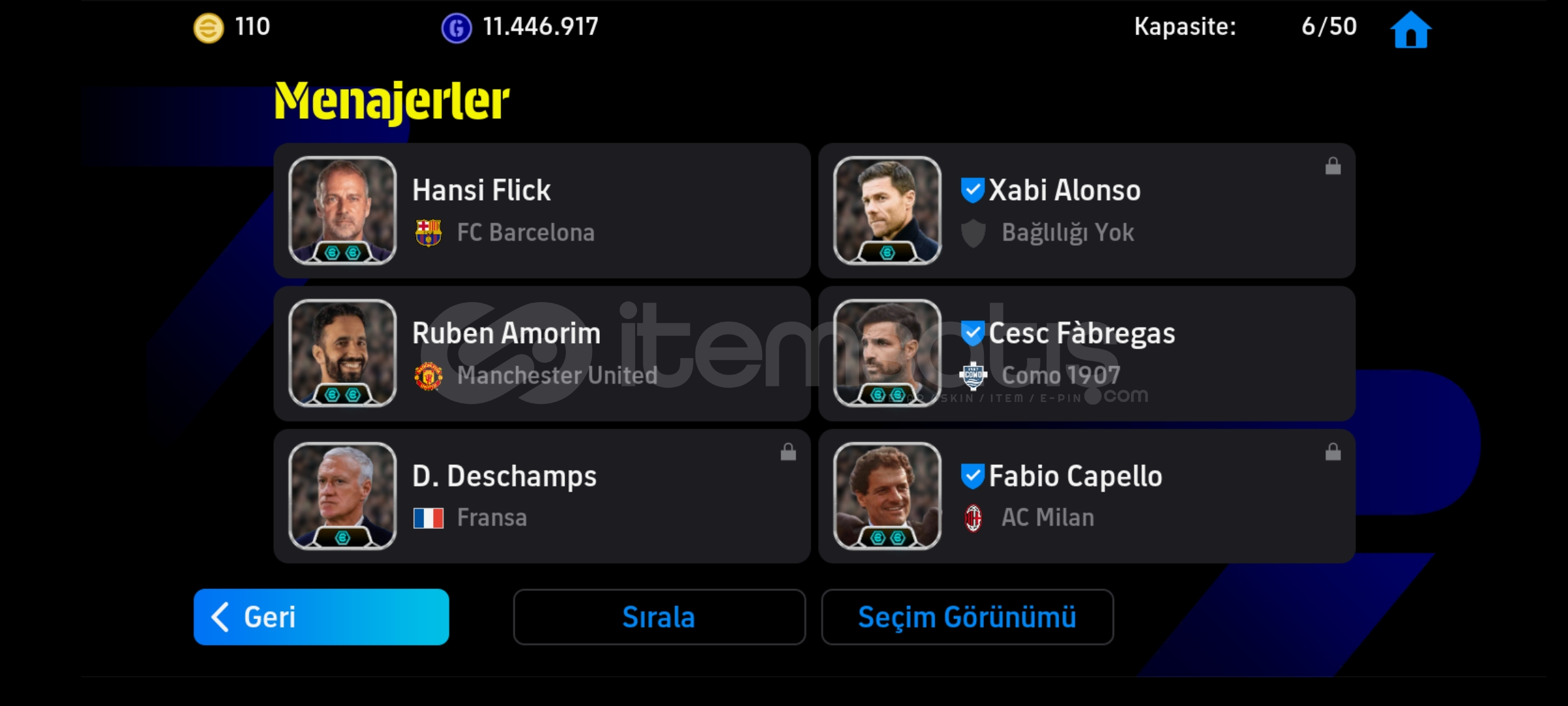Click the FC Barcelona club crest

coord(429,233)
